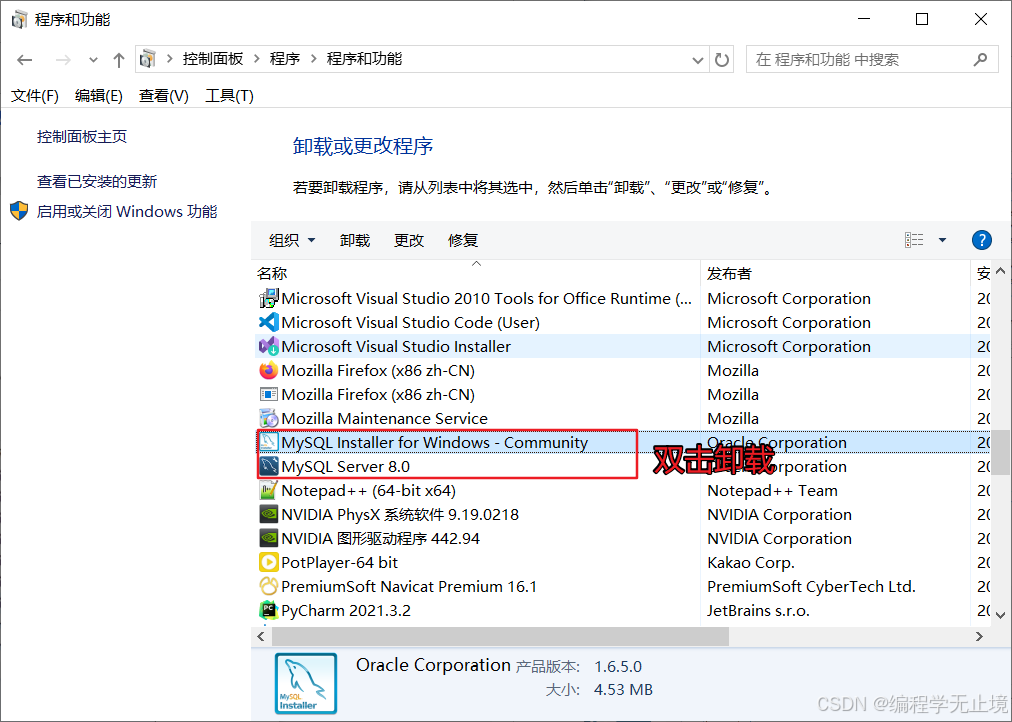Click the address bar control panel icon

148,59
